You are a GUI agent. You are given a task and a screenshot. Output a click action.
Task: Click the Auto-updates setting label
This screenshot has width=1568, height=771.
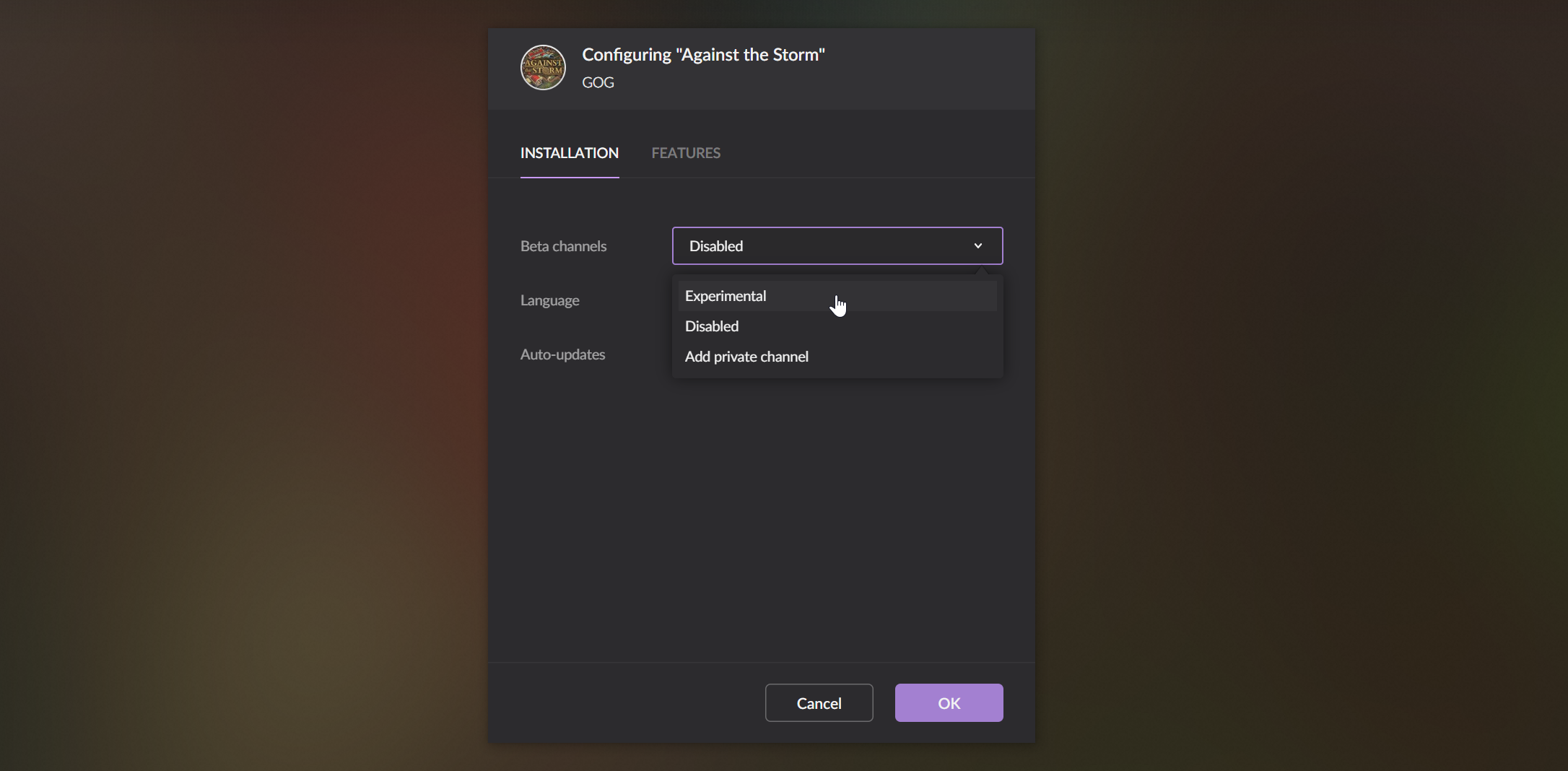click(562, 354)
